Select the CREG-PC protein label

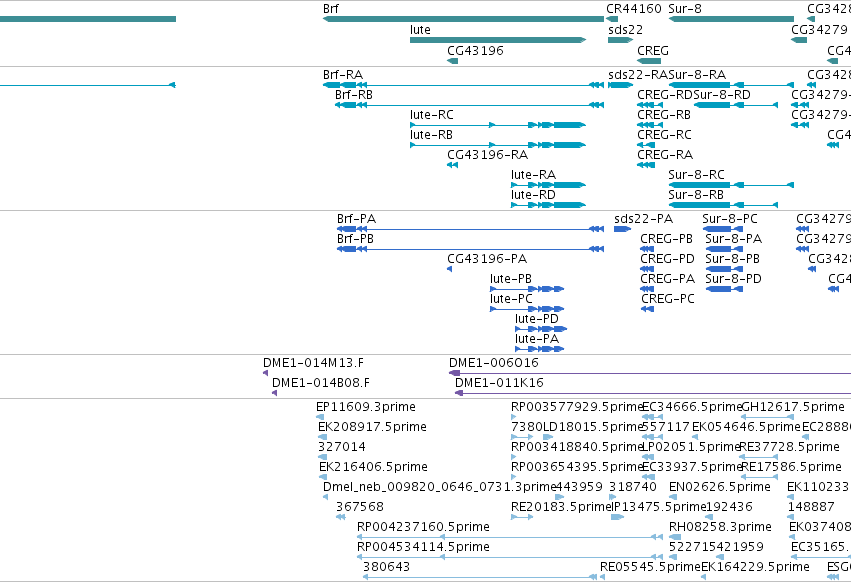[x=668, y=299]
